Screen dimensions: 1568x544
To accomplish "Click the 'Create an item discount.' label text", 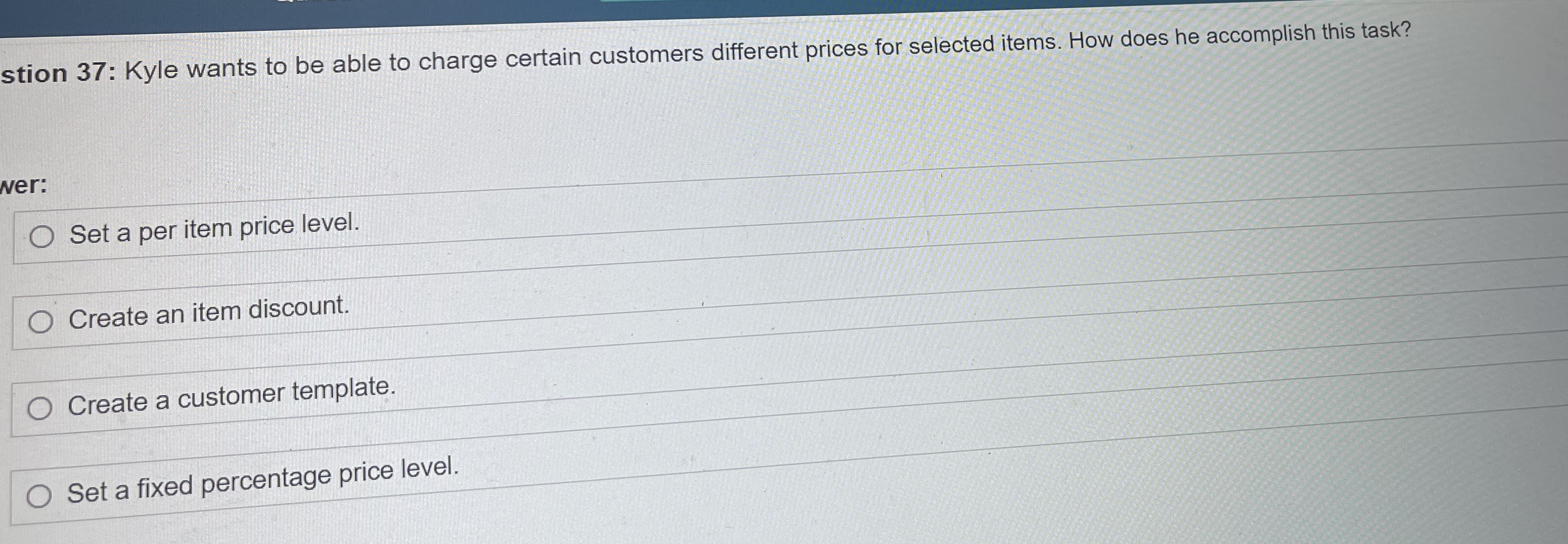I will [209, 313].
